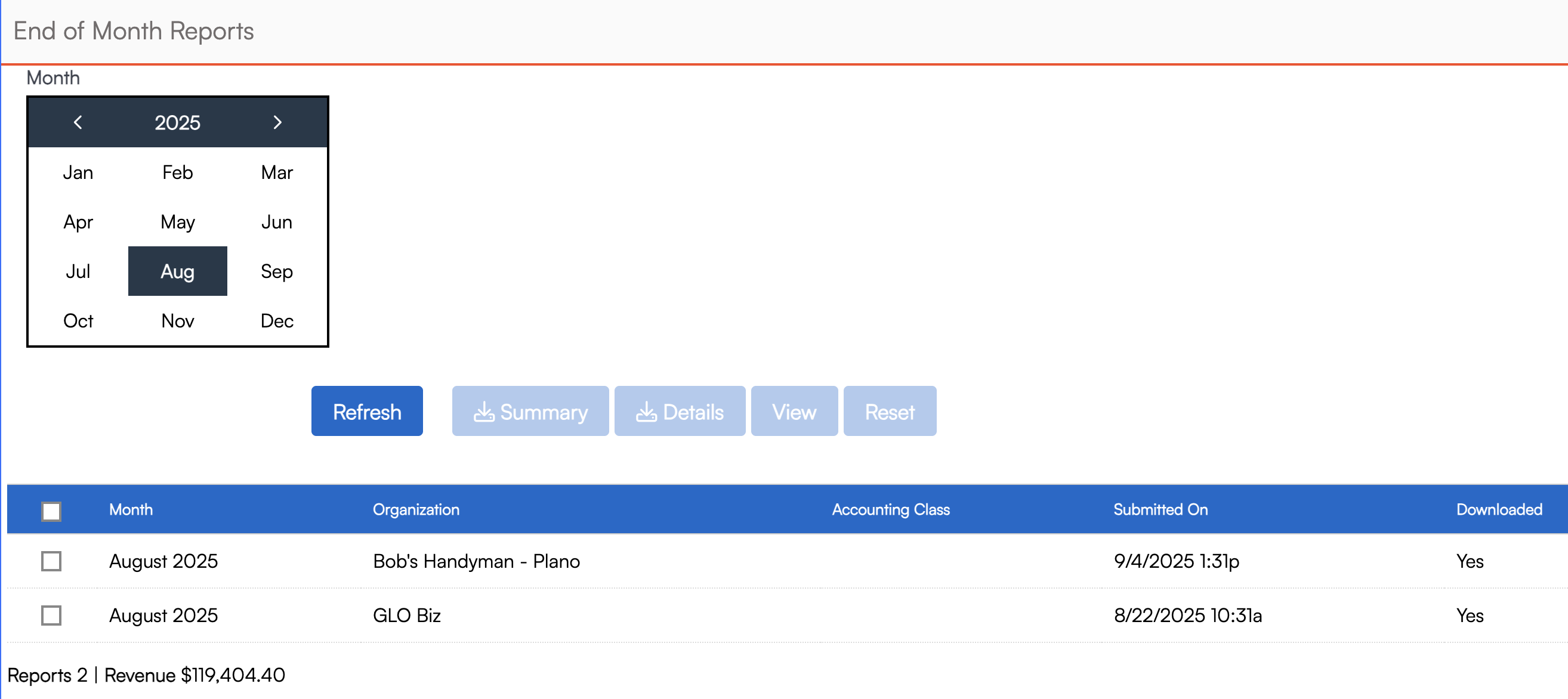Sort by Submitted On column header
This screenshot has width=1568, height=699.
(x=1160, y=510)
